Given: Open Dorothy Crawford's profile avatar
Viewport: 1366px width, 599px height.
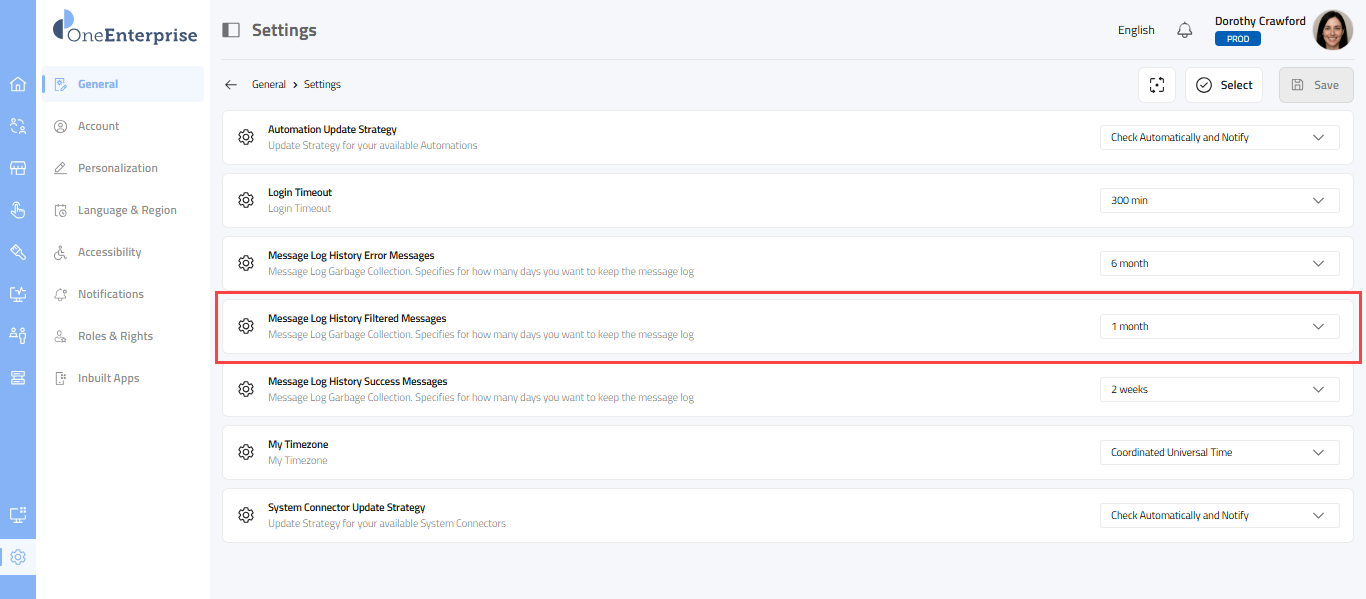Looking at the screenshot, I should (x=1332, y=30).
